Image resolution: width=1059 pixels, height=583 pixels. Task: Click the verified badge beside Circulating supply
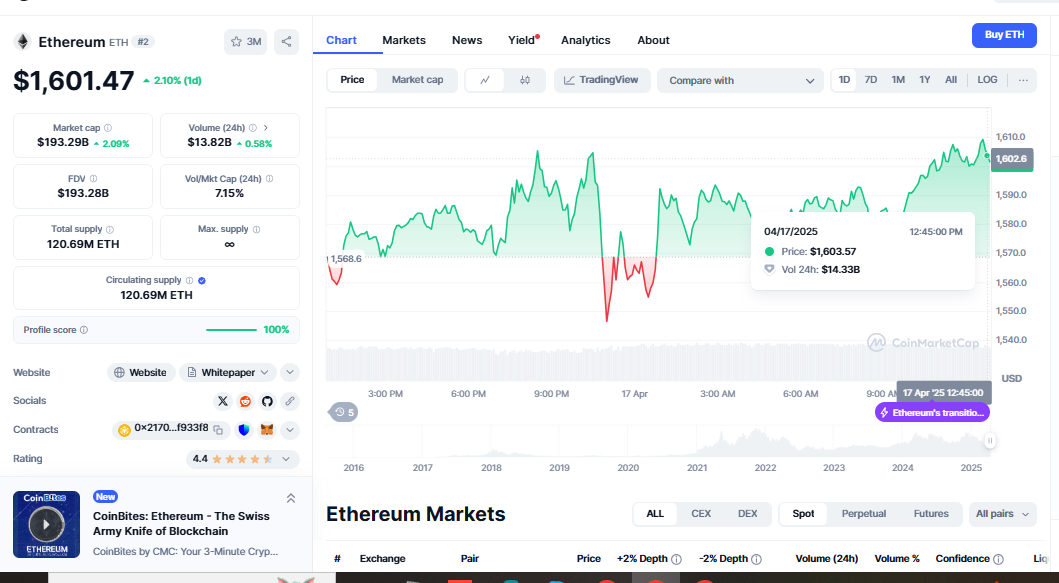202,280
